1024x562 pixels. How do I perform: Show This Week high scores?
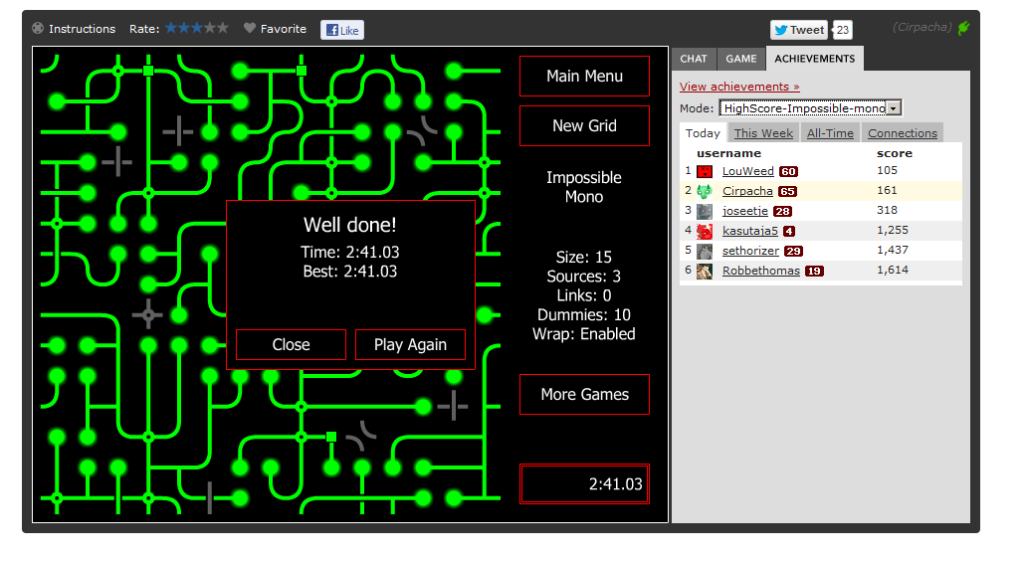[763, 133]
